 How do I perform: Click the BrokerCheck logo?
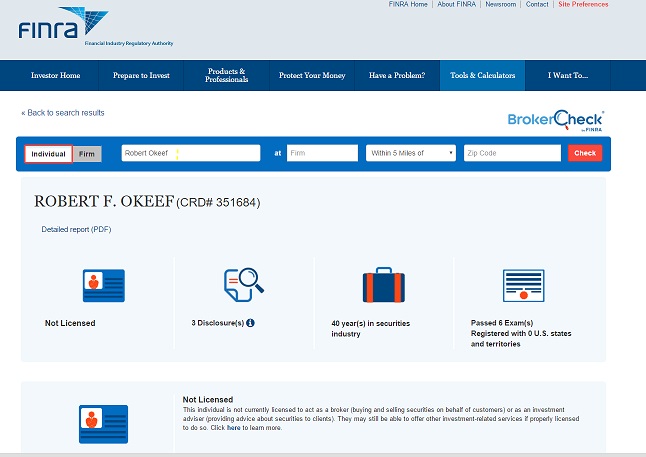[x=556, y=120]
